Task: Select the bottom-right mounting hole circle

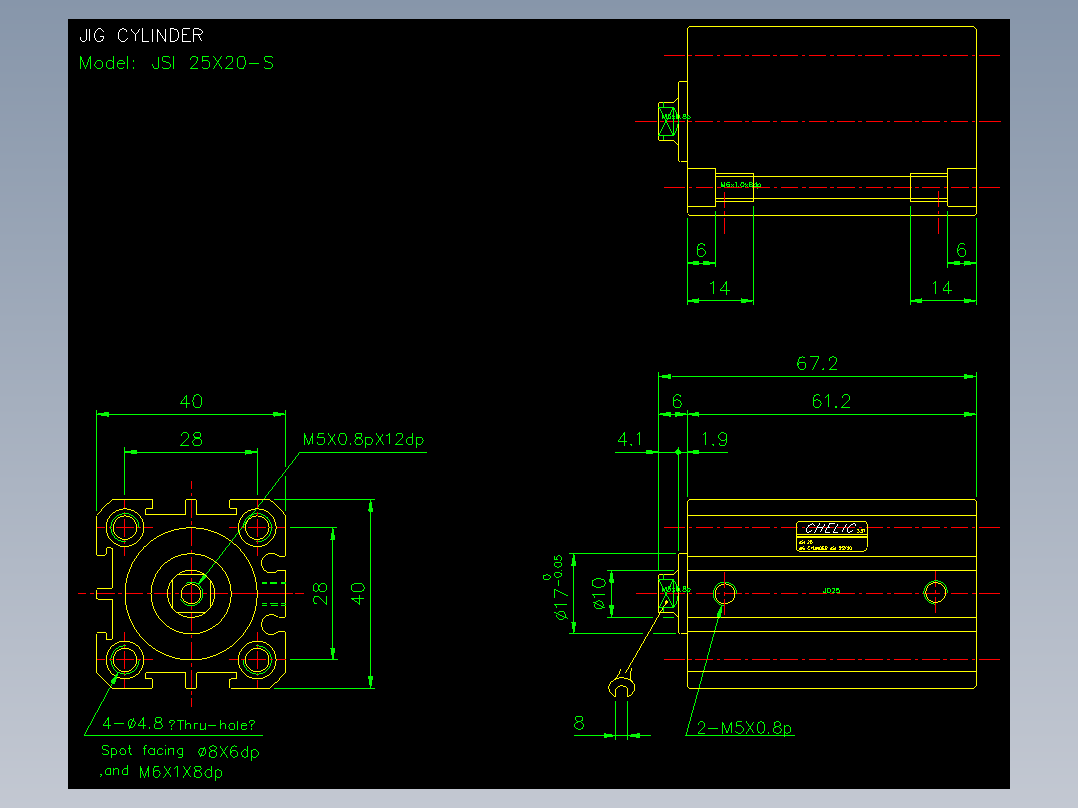Action: coord(257,659)
